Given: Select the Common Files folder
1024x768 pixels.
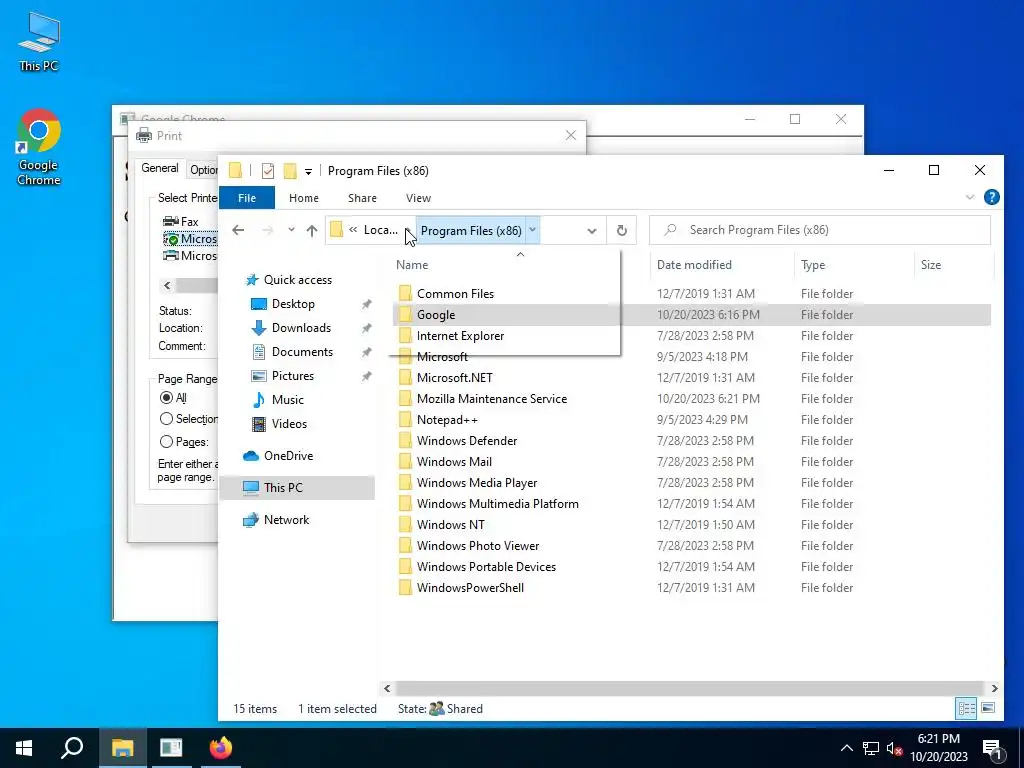Looking at the screenshot, I should tap(455, 294).
